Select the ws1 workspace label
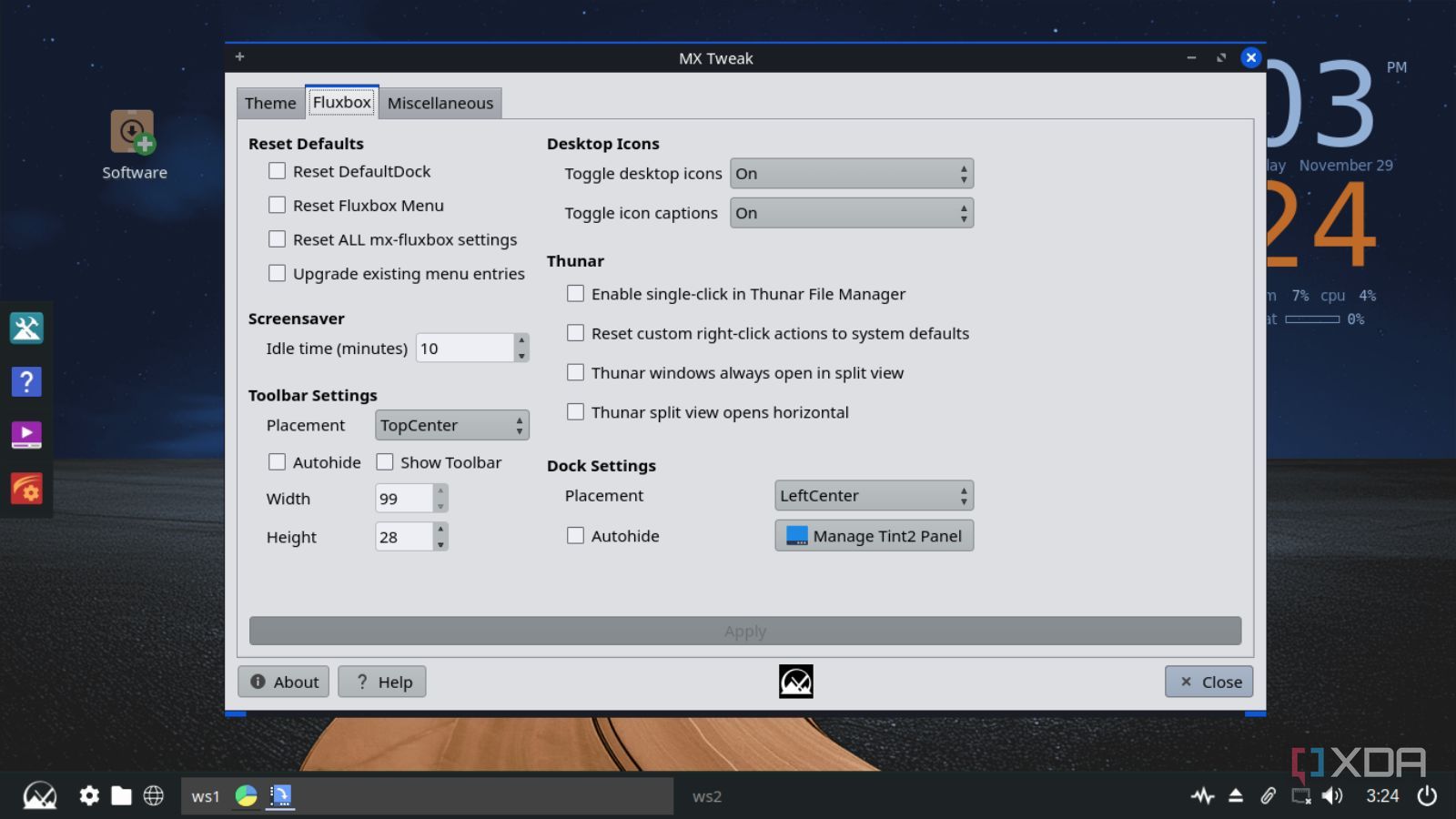This screenshot has height=819, width=1456. pyautogui.click(x=206, y=796)
